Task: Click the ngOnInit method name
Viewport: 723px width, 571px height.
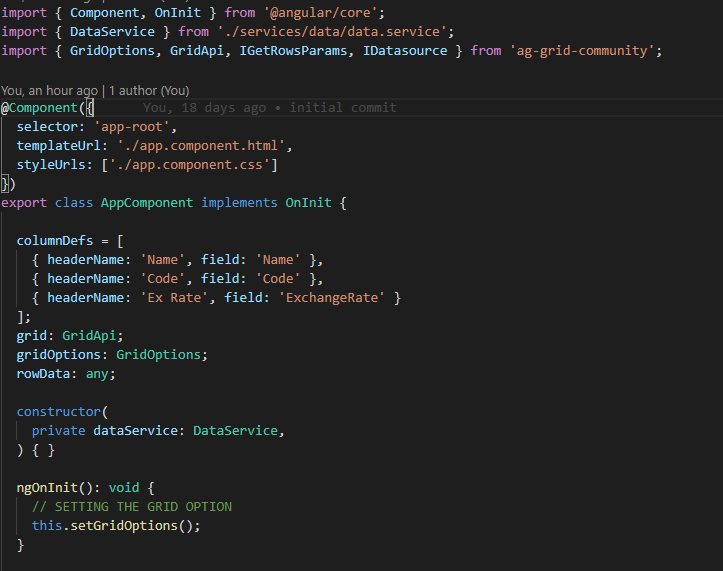Action: click(47, 488)
